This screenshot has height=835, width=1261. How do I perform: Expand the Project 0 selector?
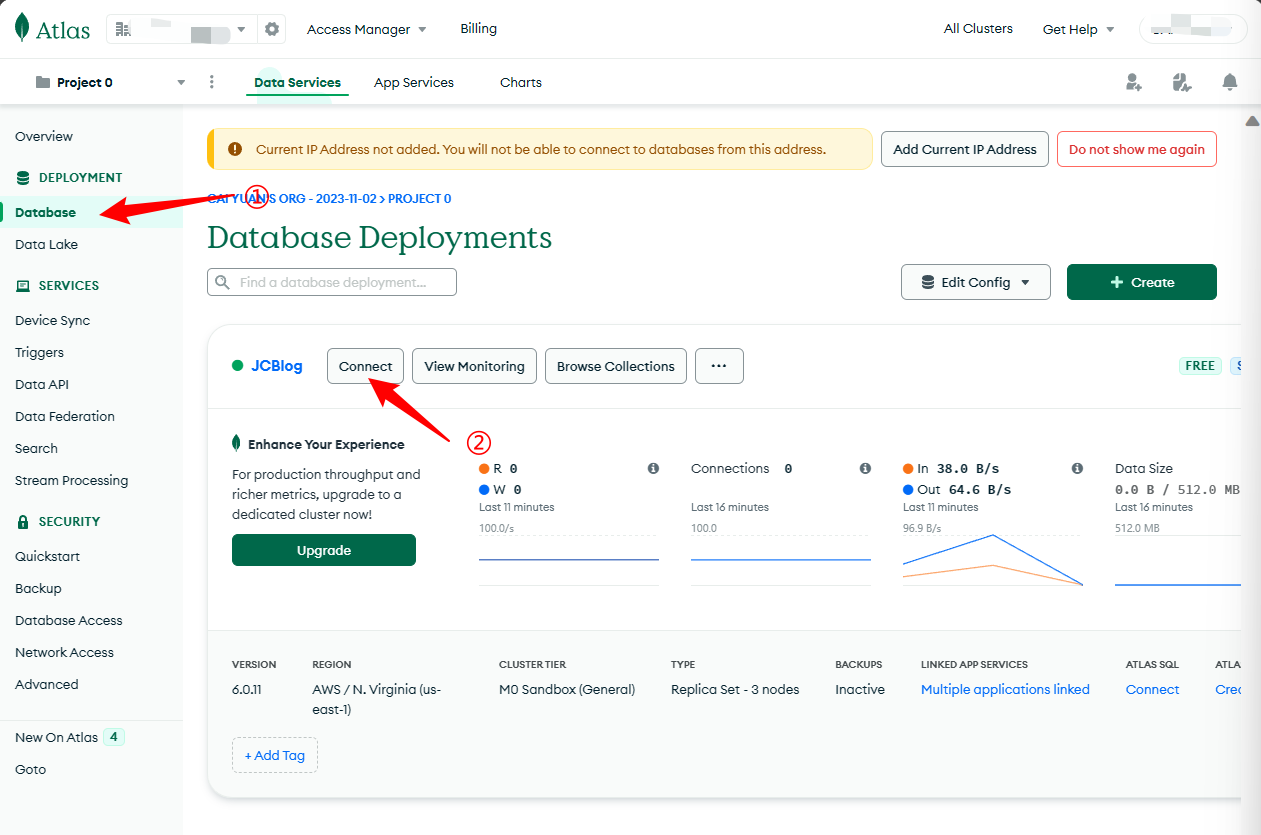(x=181, y=82)
